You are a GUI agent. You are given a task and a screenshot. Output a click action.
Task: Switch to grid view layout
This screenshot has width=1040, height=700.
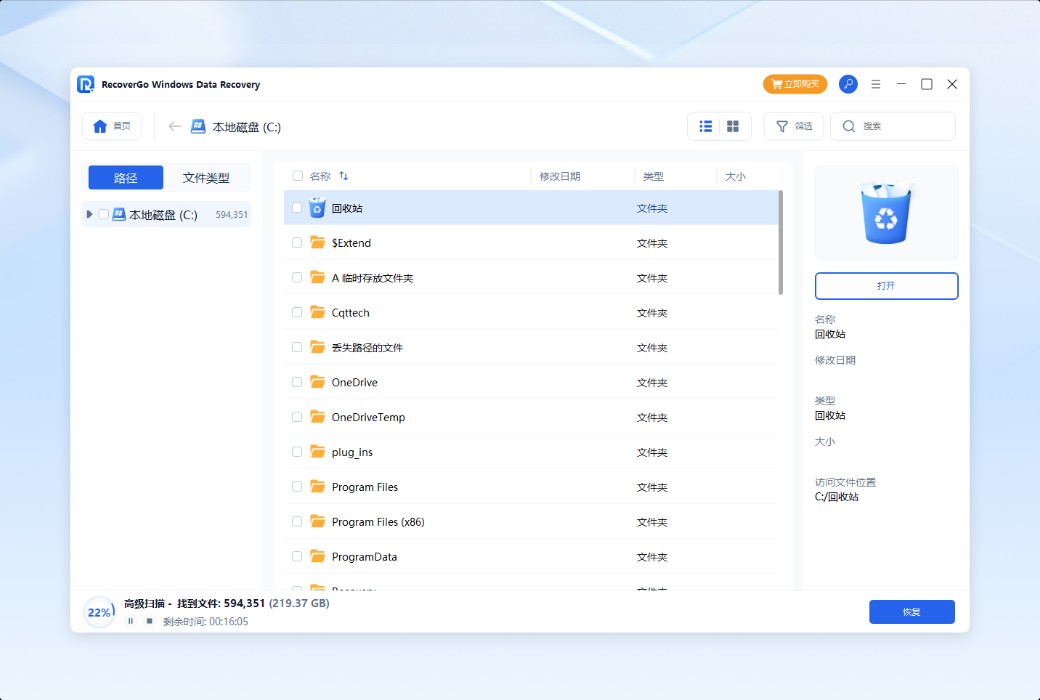(733, 126)
